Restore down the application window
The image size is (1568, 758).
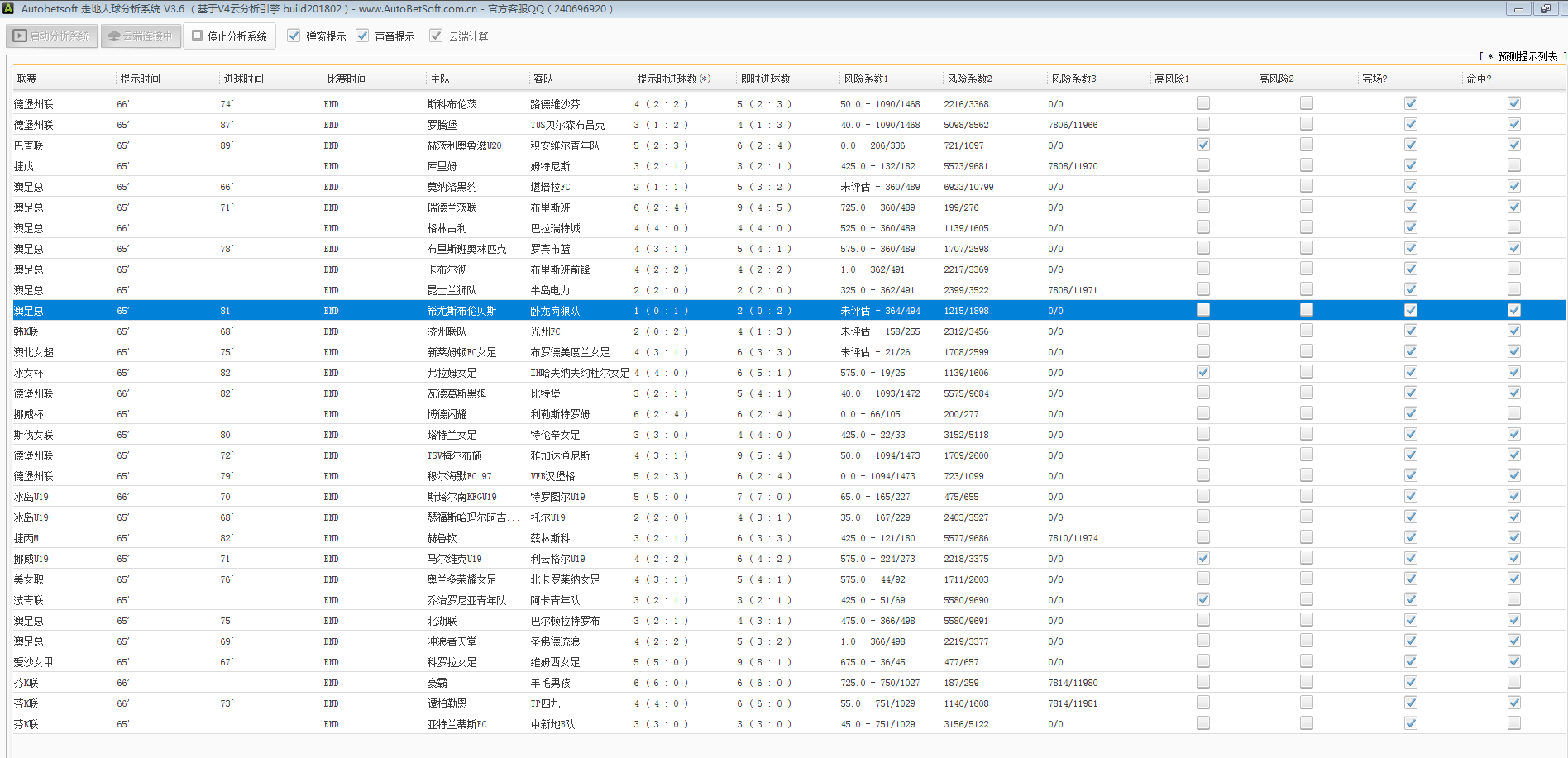[x=1545, y=9]
